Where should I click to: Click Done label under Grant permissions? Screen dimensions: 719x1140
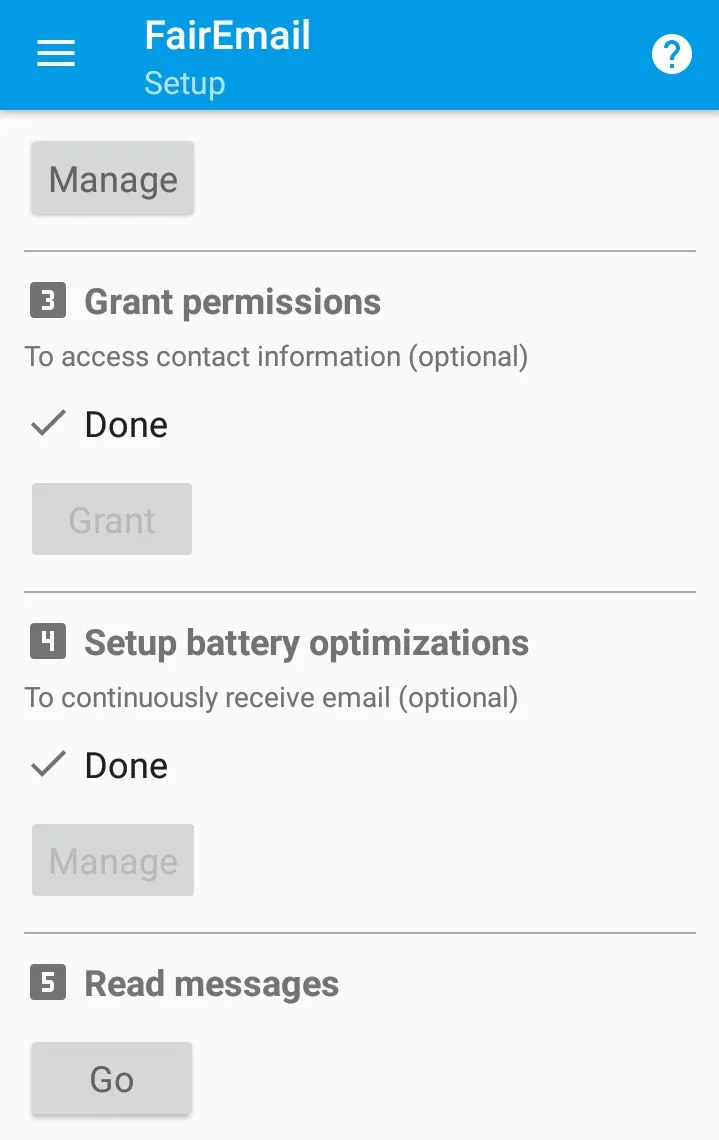(126, 425)
